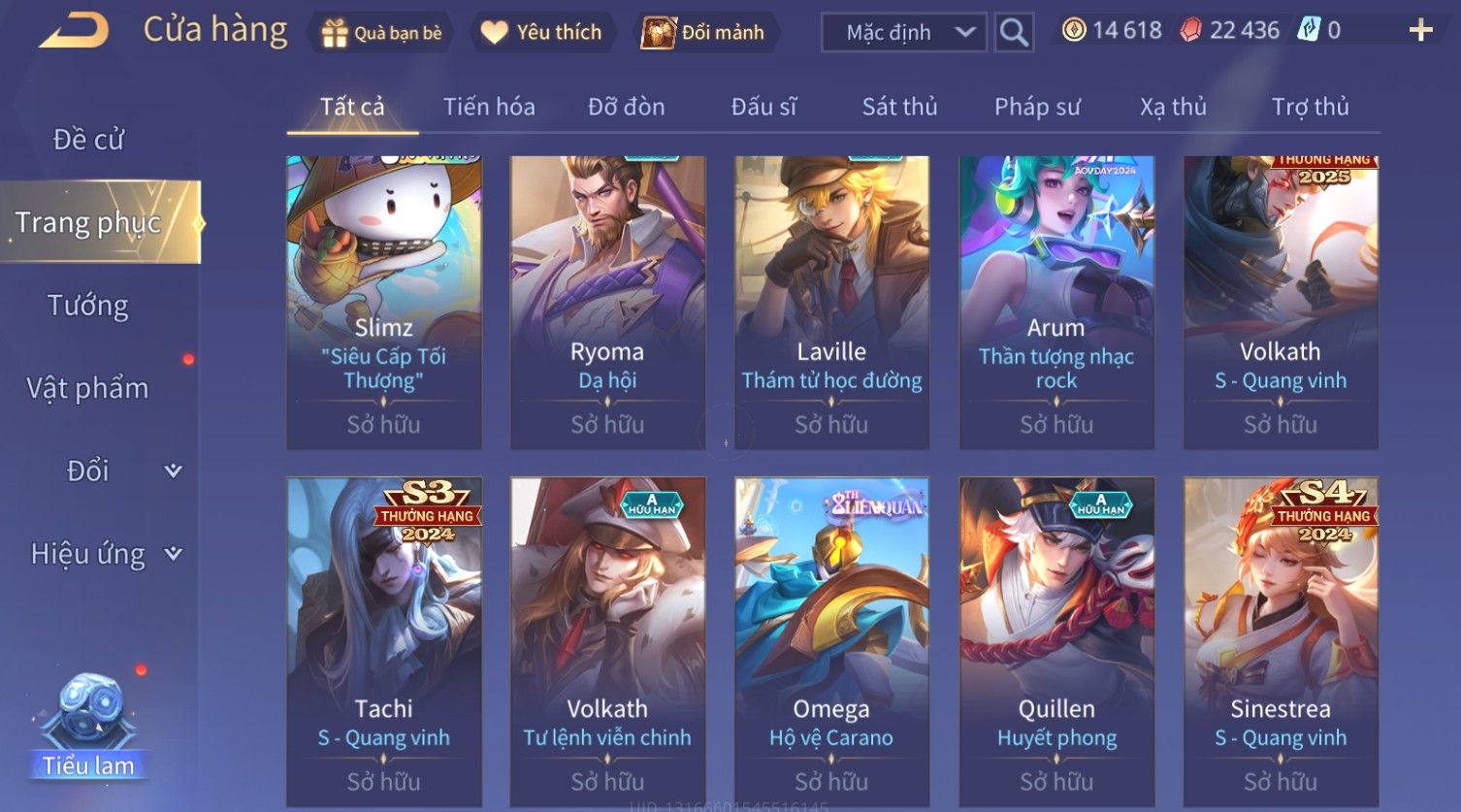Open Đổi mảnh fragment exchange icon
The image size is (1461, 812).
pyautogui.click(x=658, y=32)
